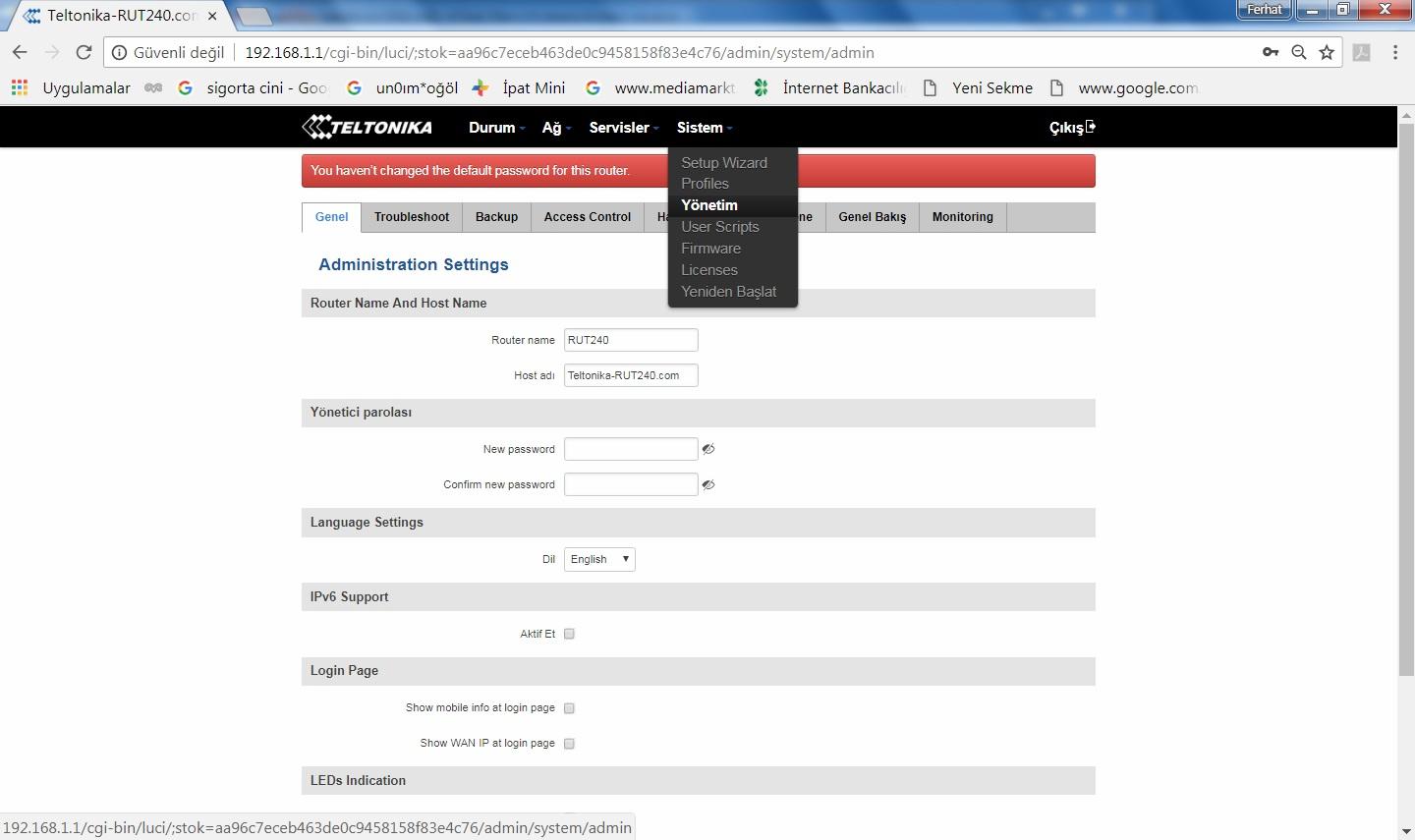Check Show mobile info at login page
1415x840 pixels.
tap(569, 707)
